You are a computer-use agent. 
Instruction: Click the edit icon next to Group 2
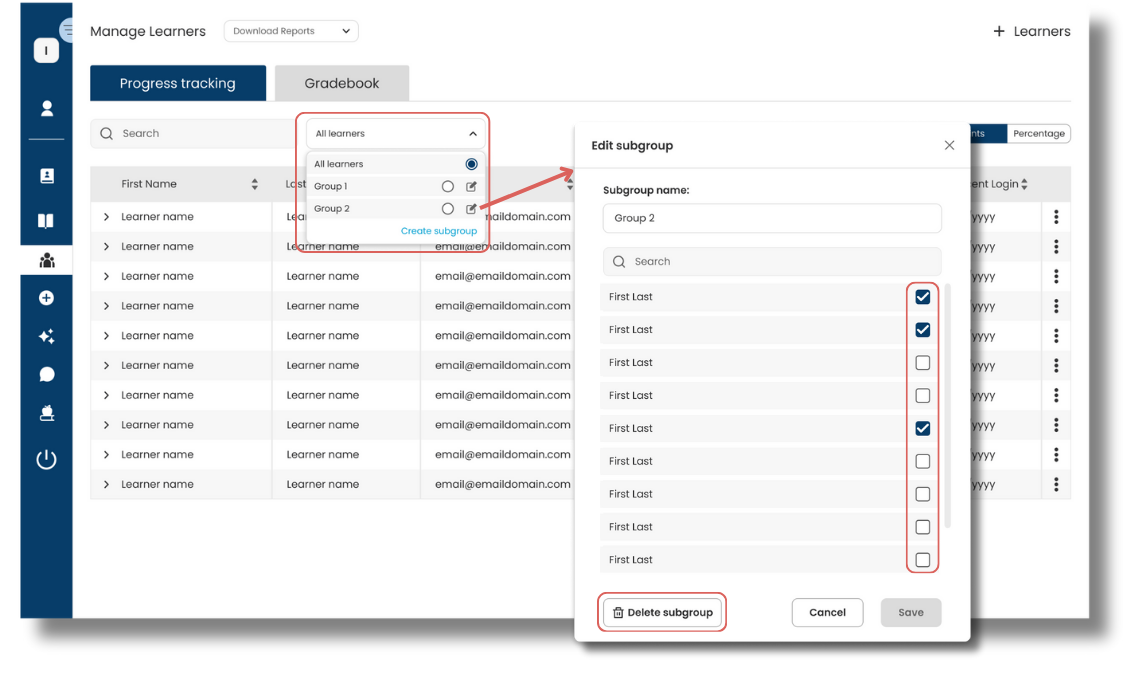[x=472, y=209]
